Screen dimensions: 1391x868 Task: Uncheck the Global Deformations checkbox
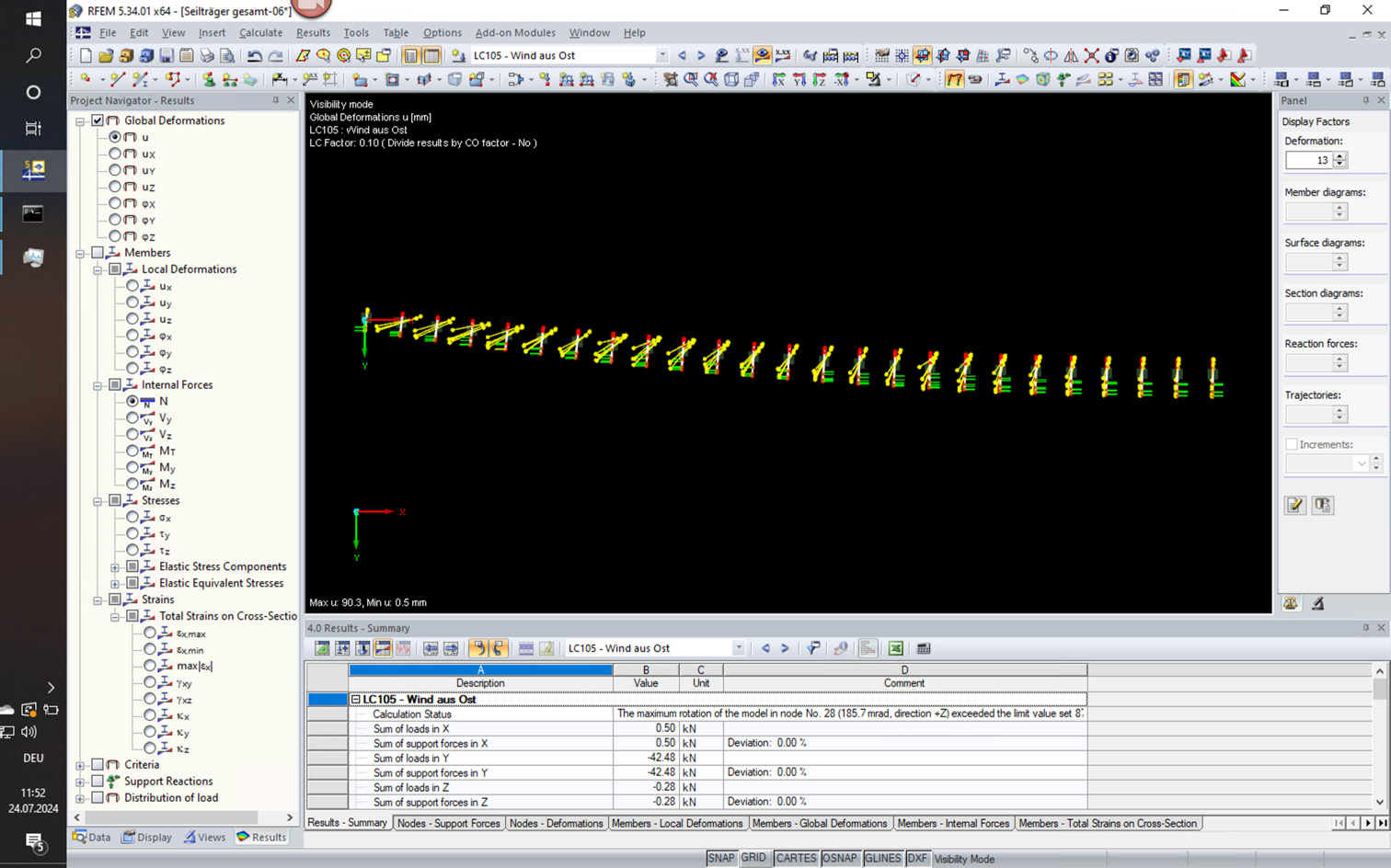point(98,120)
